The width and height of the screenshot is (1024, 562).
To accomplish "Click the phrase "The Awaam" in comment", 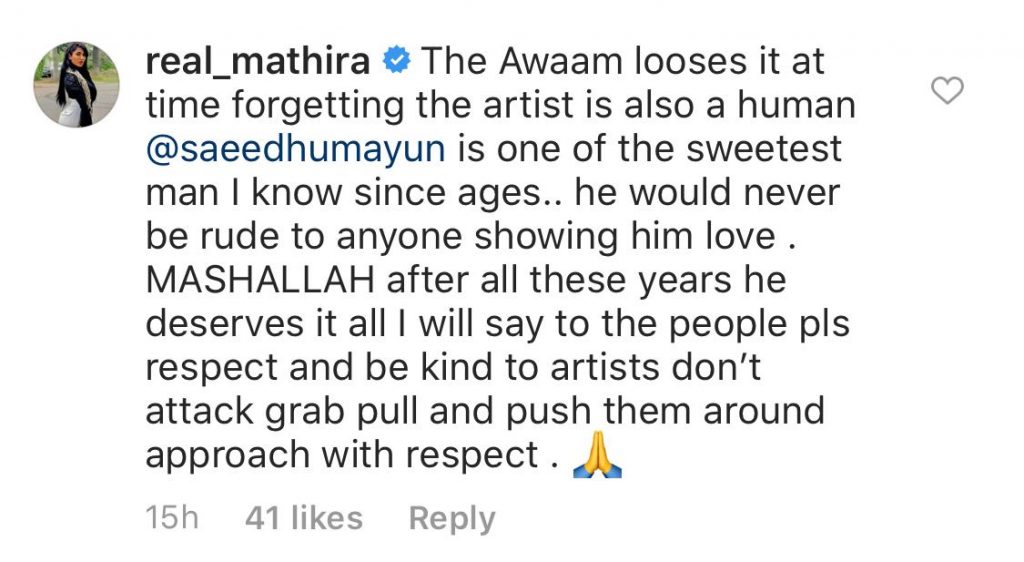I will [521, 61].
